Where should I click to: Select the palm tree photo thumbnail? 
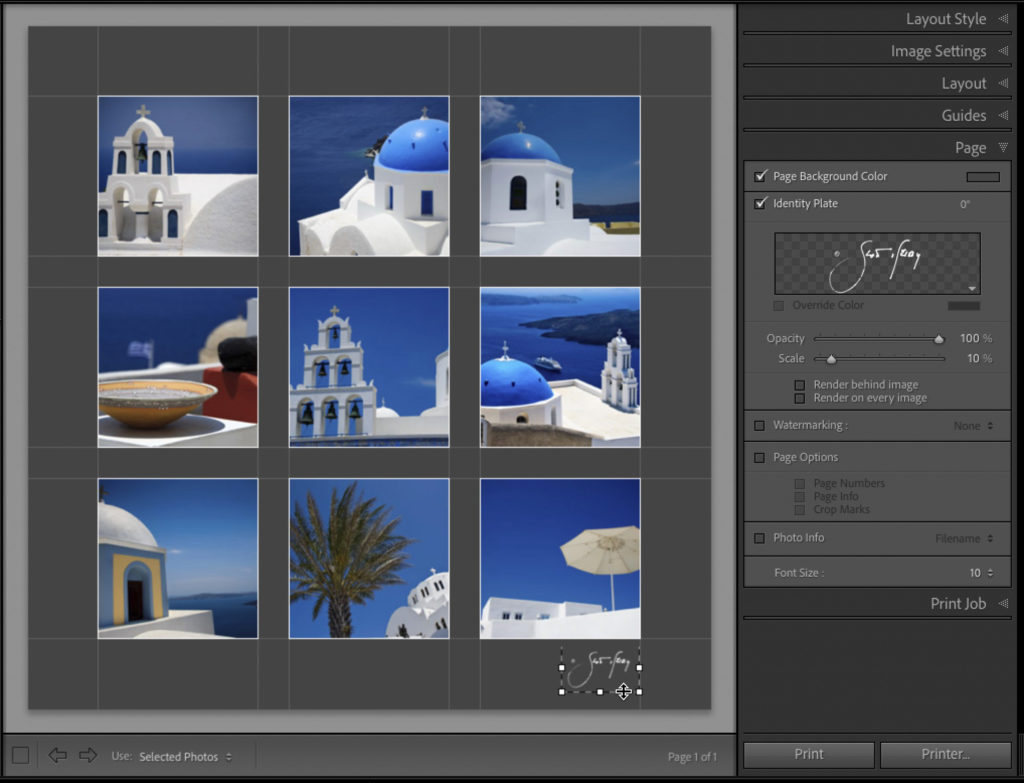(369, 558)
